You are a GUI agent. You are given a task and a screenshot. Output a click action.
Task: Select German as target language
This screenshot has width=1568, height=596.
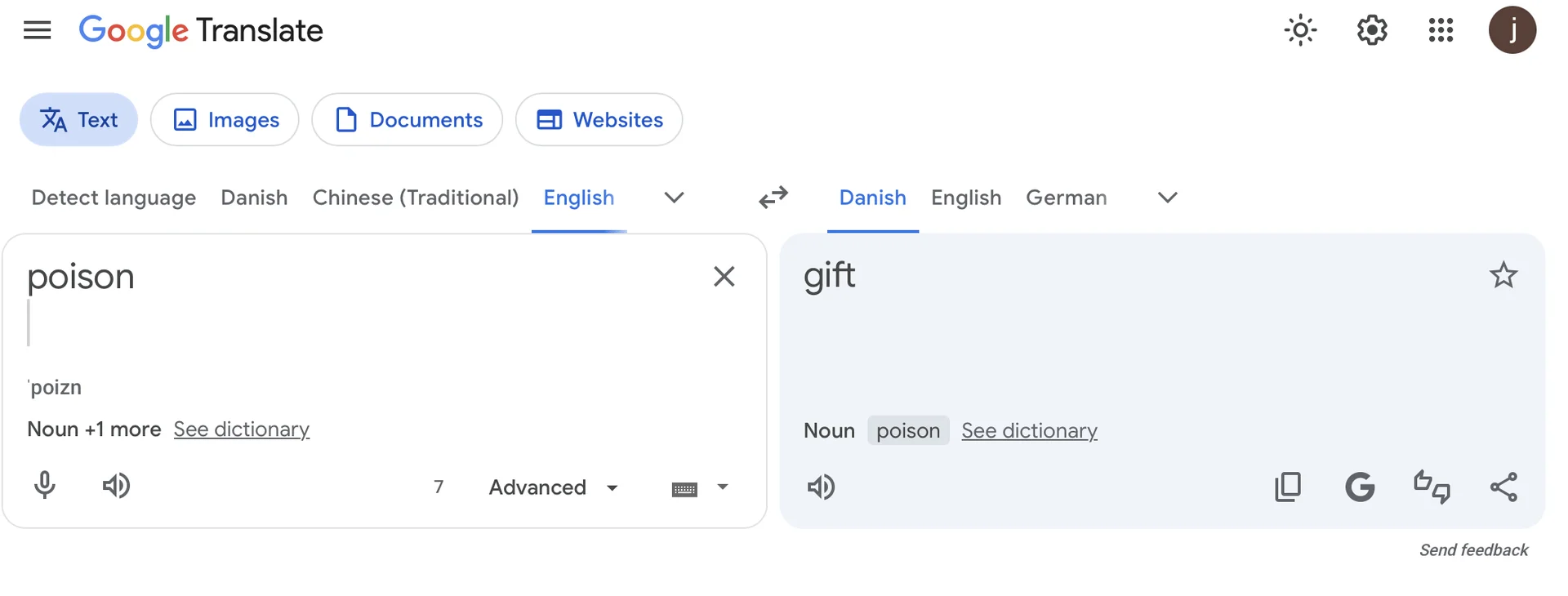1067,198
